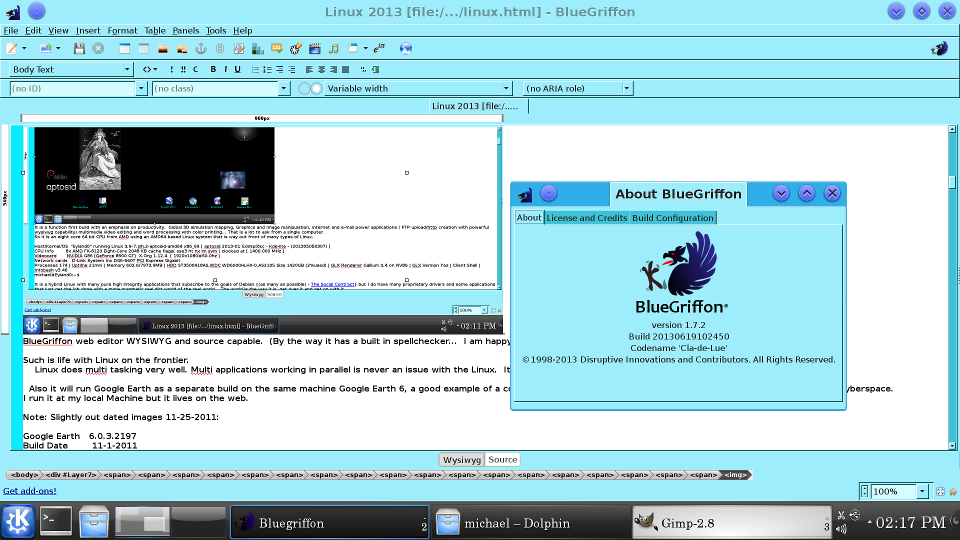Center align the text
The width and height of the screenshot is (960, 540).
321,70
